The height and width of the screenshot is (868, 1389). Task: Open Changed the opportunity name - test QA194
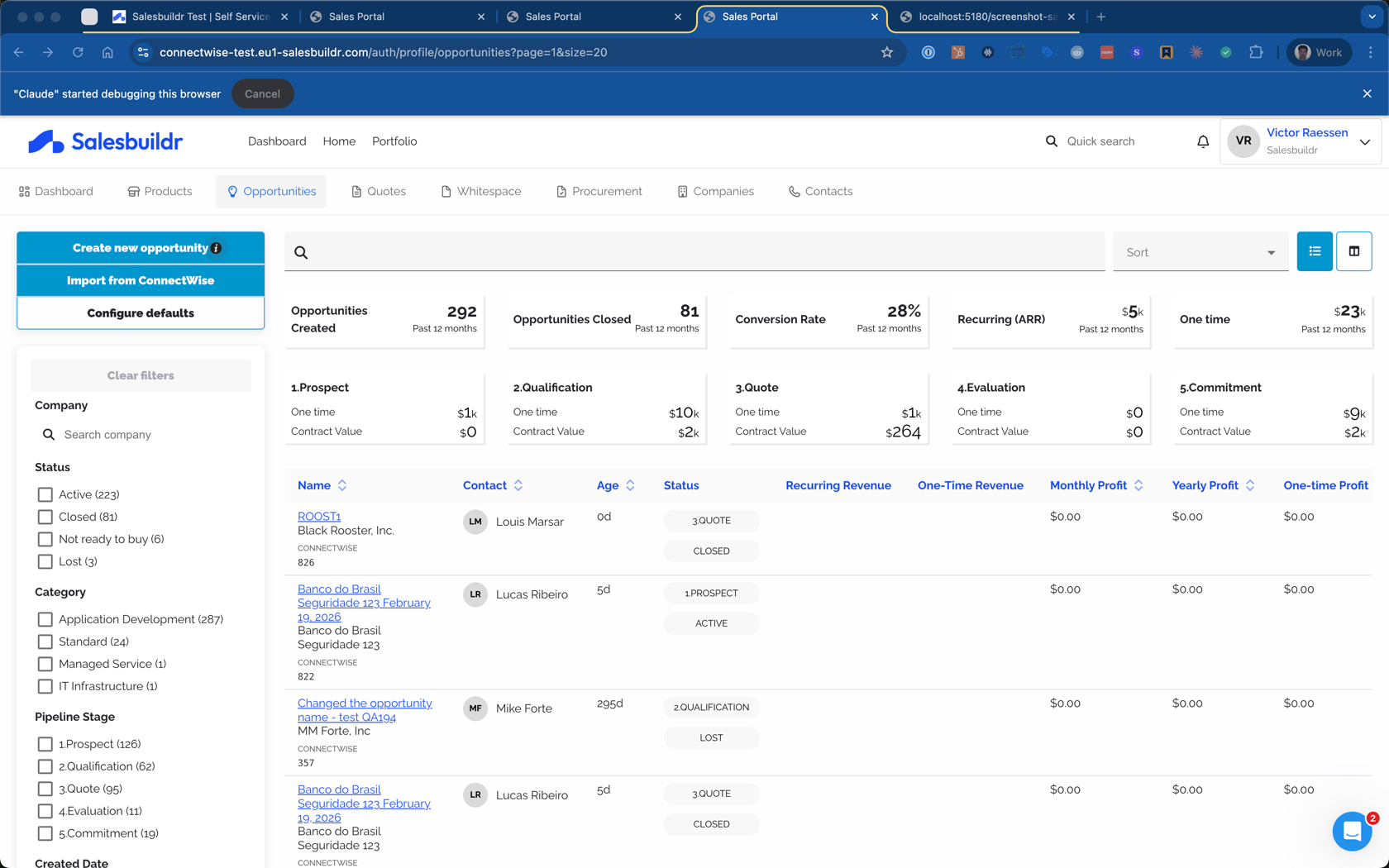365,710
